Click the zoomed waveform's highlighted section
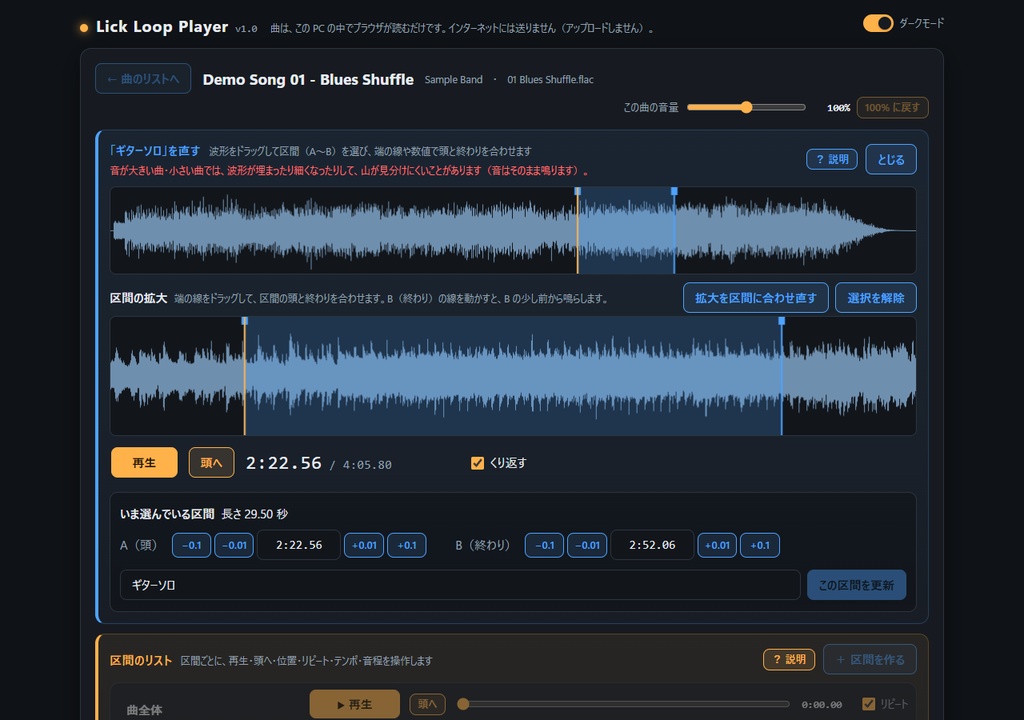 pyautogui.click(x=513, y=376)
